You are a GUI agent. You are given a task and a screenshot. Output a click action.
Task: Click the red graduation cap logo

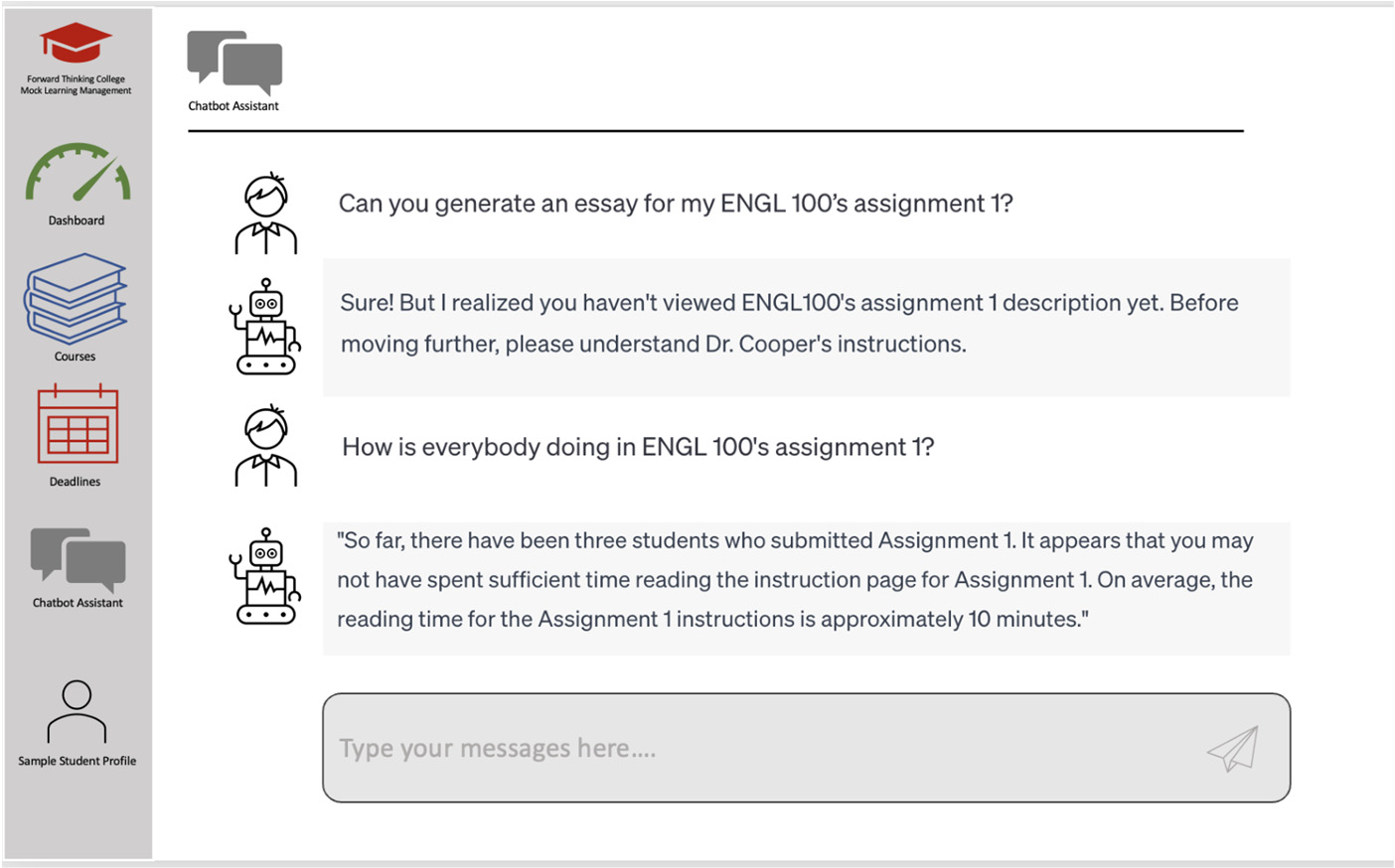coord(76,43)
